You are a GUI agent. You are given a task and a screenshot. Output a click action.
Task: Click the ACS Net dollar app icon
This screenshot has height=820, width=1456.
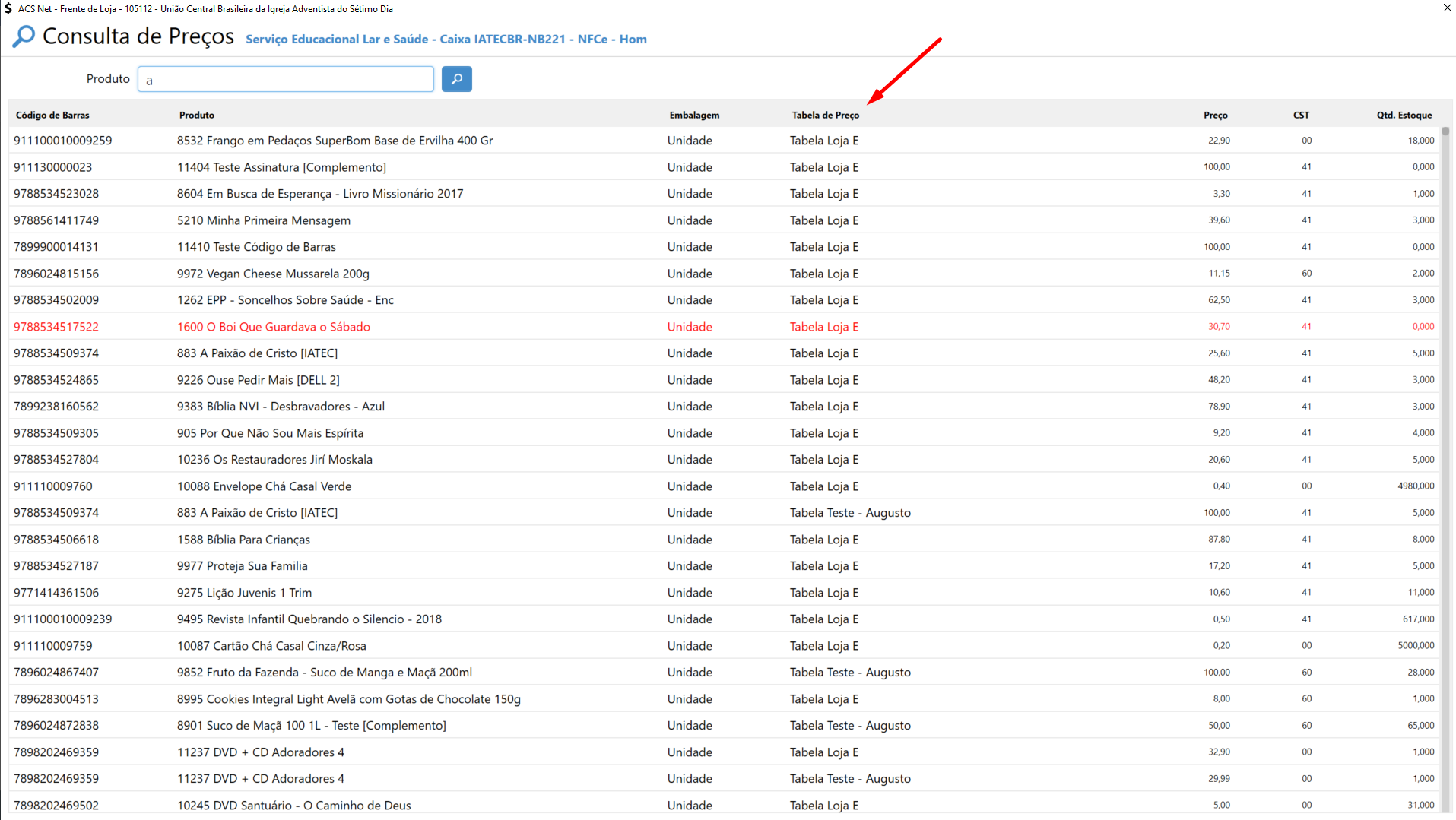pos(8,9)
